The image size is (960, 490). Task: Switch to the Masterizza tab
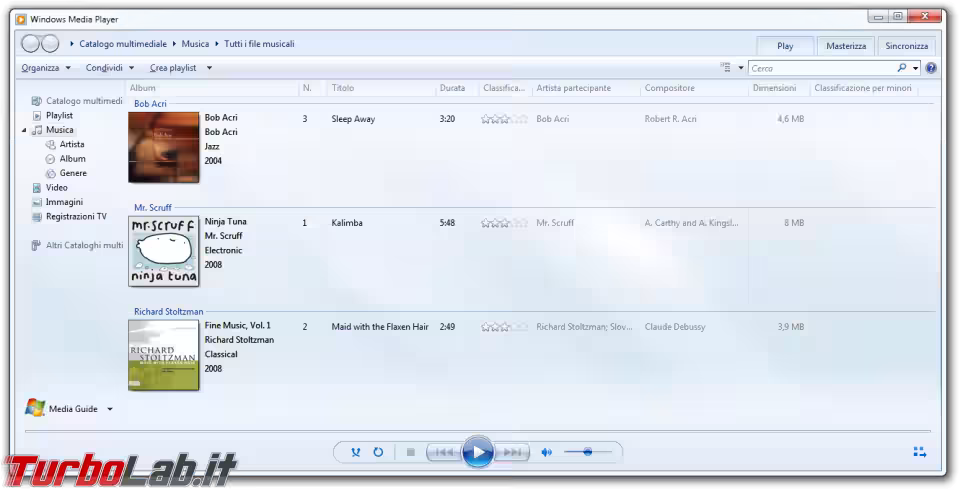coord(846,46)
